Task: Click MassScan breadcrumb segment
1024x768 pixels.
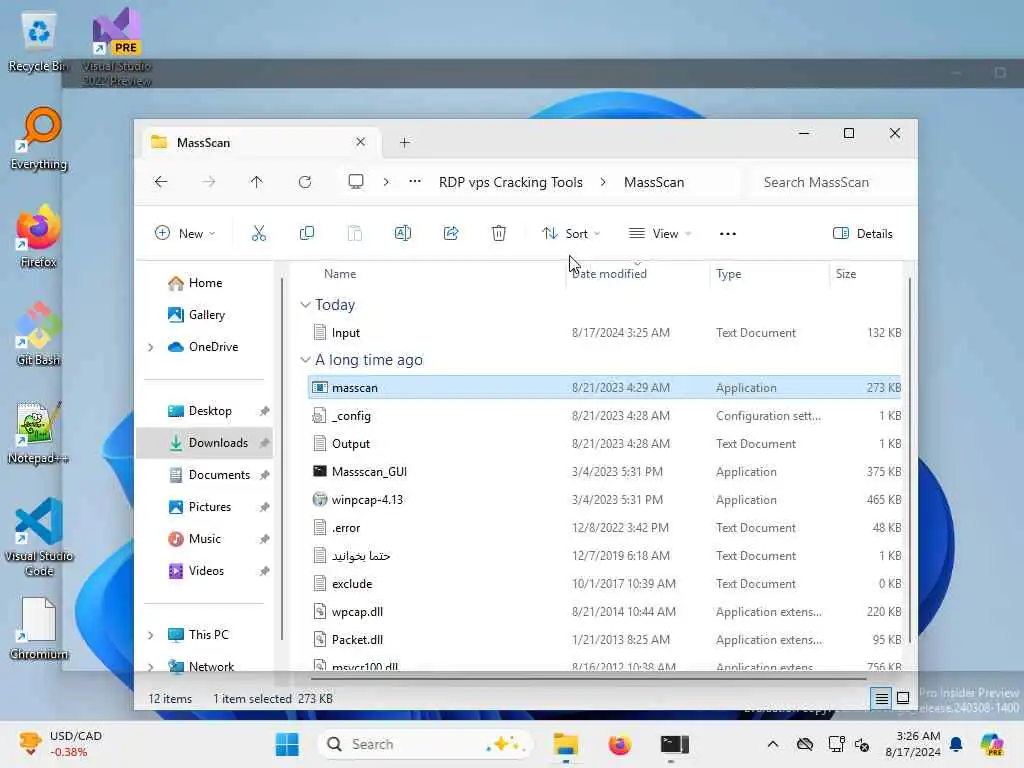Action: (x=654, y=182)
